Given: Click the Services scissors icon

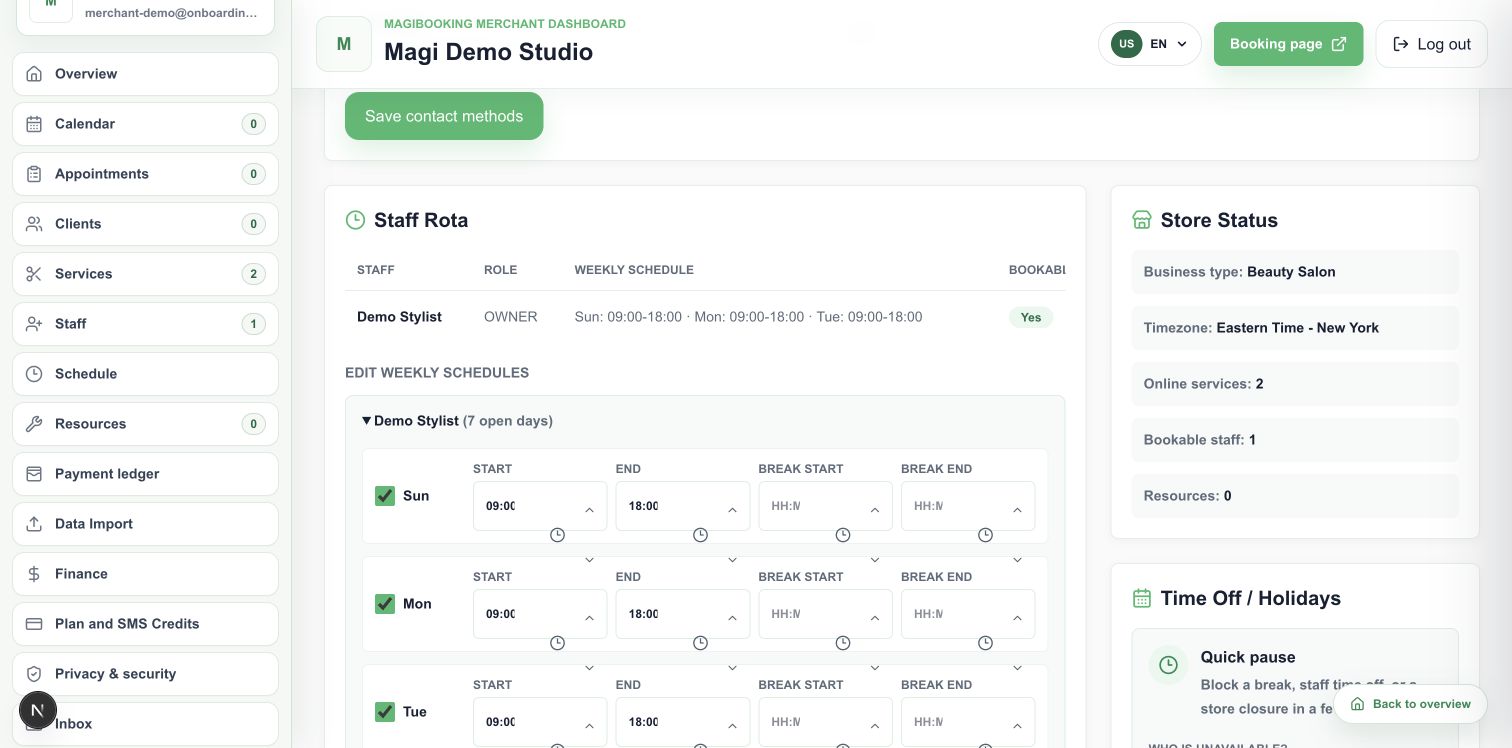Looking at the screenshot, I should pyautogui.click(x=34, y=274).
